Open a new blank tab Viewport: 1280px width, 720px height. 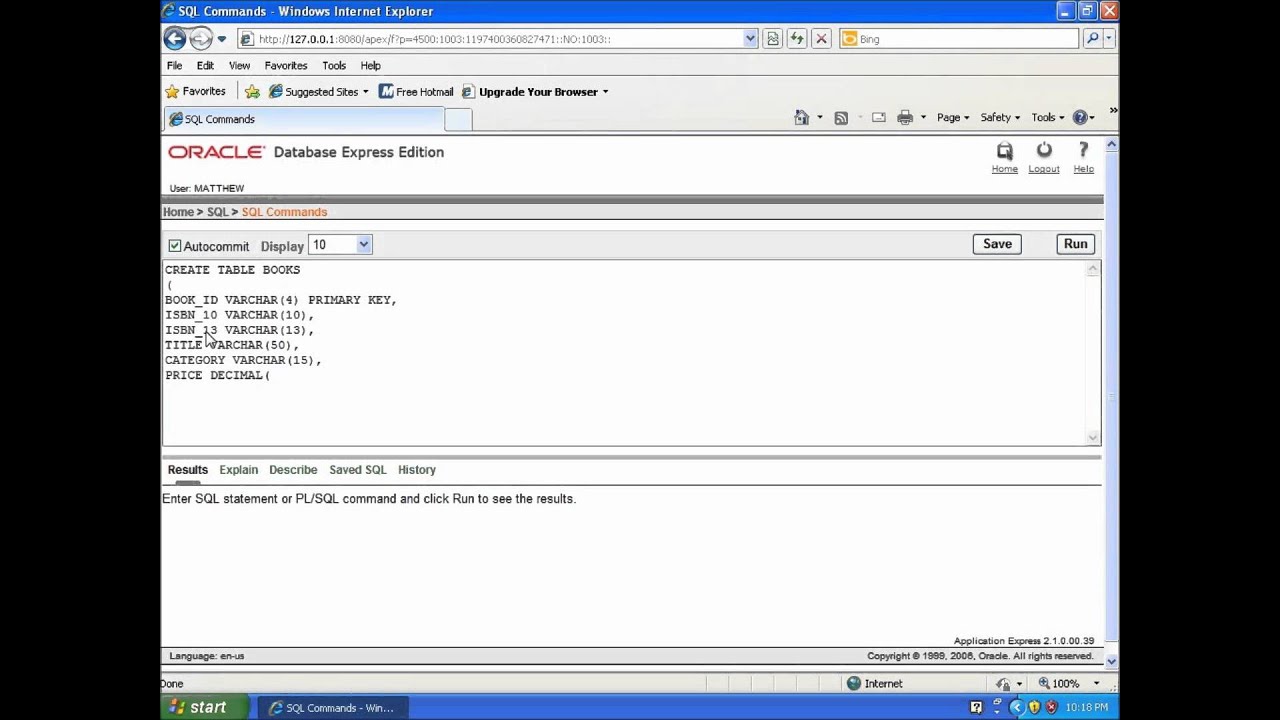[457, 120]
